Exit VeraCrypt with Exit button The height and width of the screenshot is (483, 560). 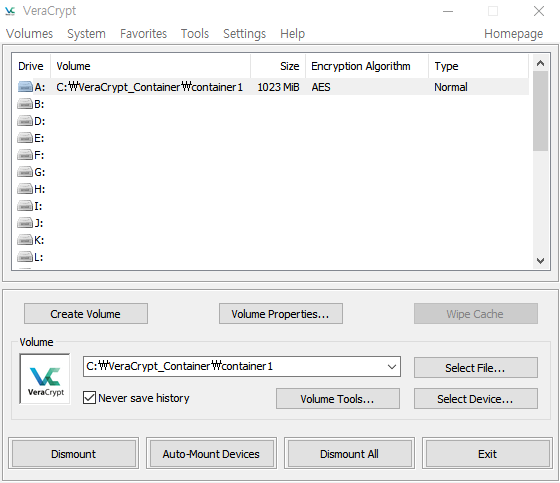[488, 453]
